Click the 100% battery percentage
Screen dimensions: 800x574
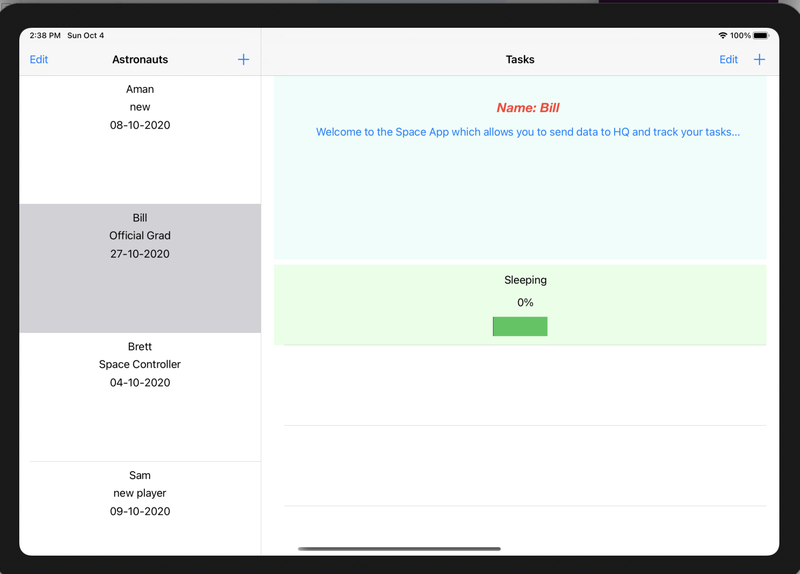[740, 35]
